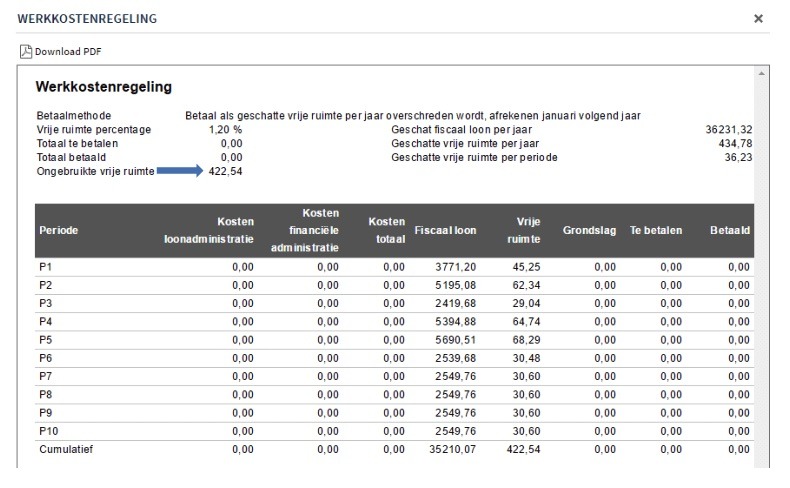Click the Werkkostenregeling report heading

click(104, 87)
